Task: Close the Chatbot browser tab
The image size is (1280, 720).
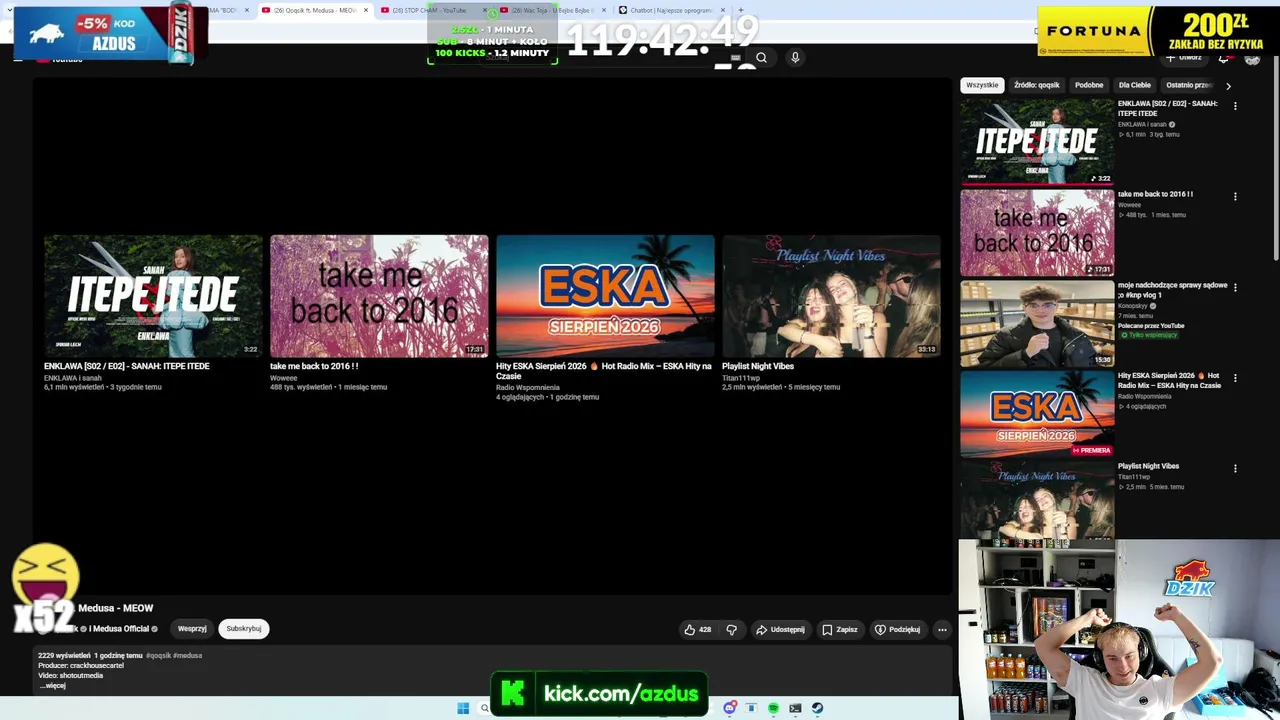Action: coord(723,10)
